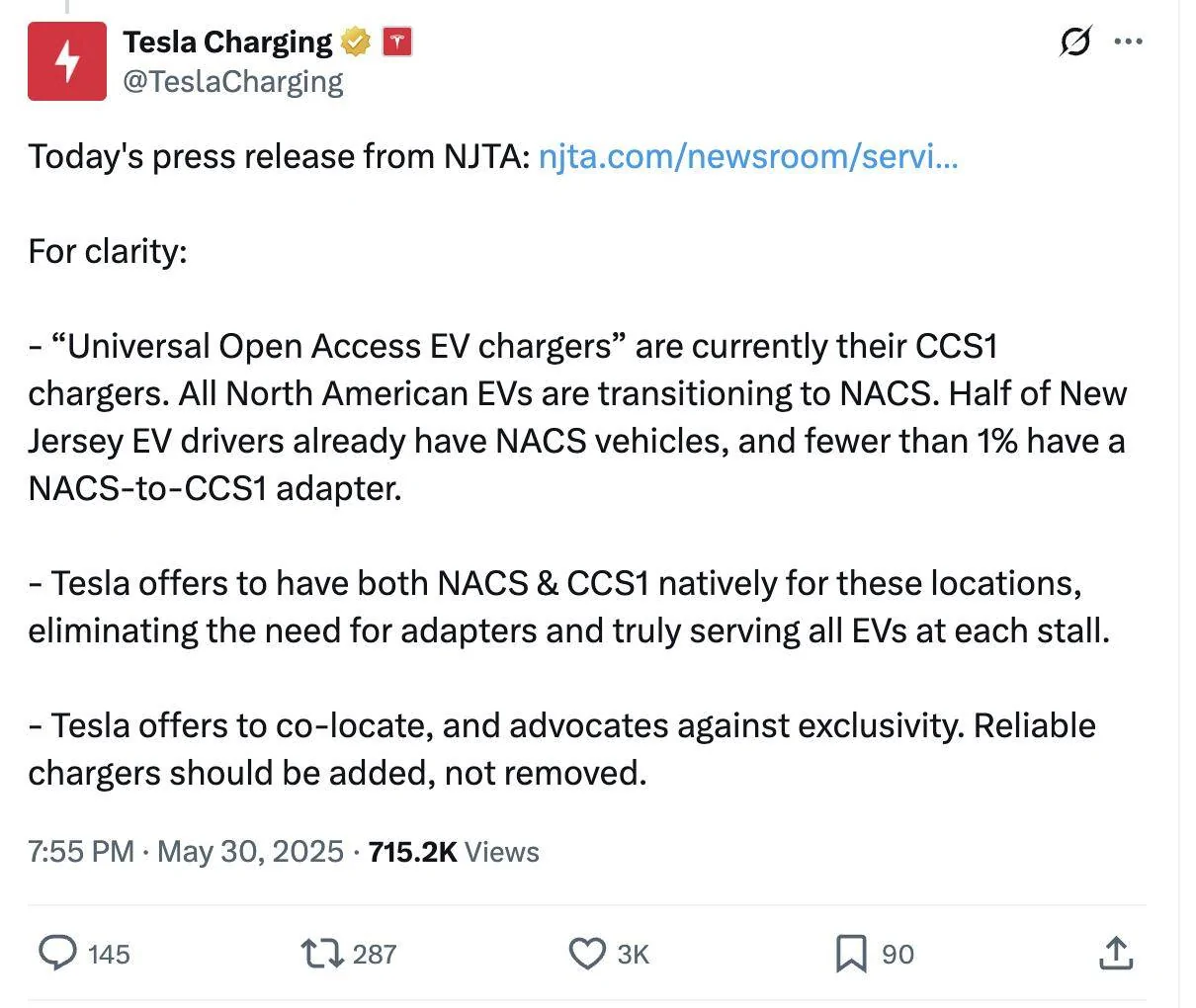Open the more options menu
Screen dimensions: 1196x1008
(x=1129, y=42)
